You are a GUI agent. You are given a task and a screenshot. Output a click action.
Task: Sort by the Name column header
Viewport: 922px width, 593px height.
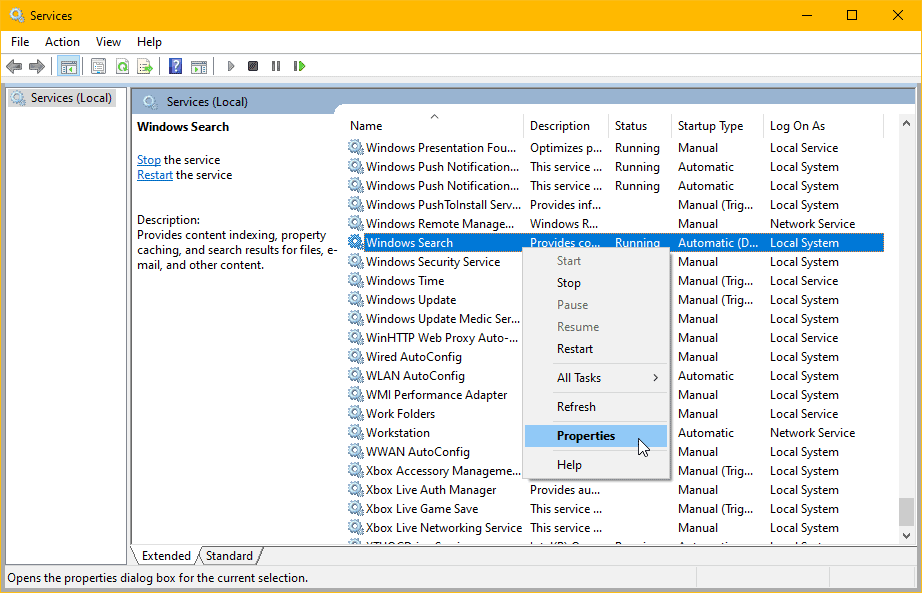click(x=435, y=126)
